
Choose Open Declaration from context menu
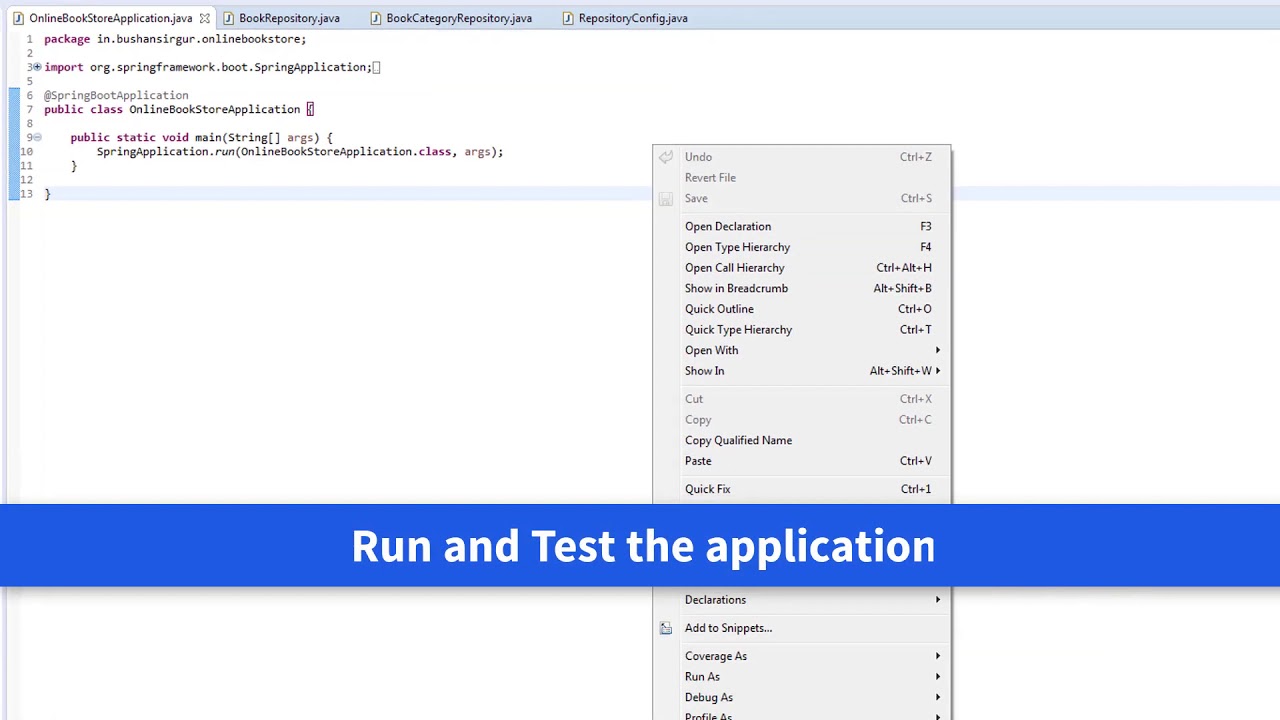(x=802, y=226)
